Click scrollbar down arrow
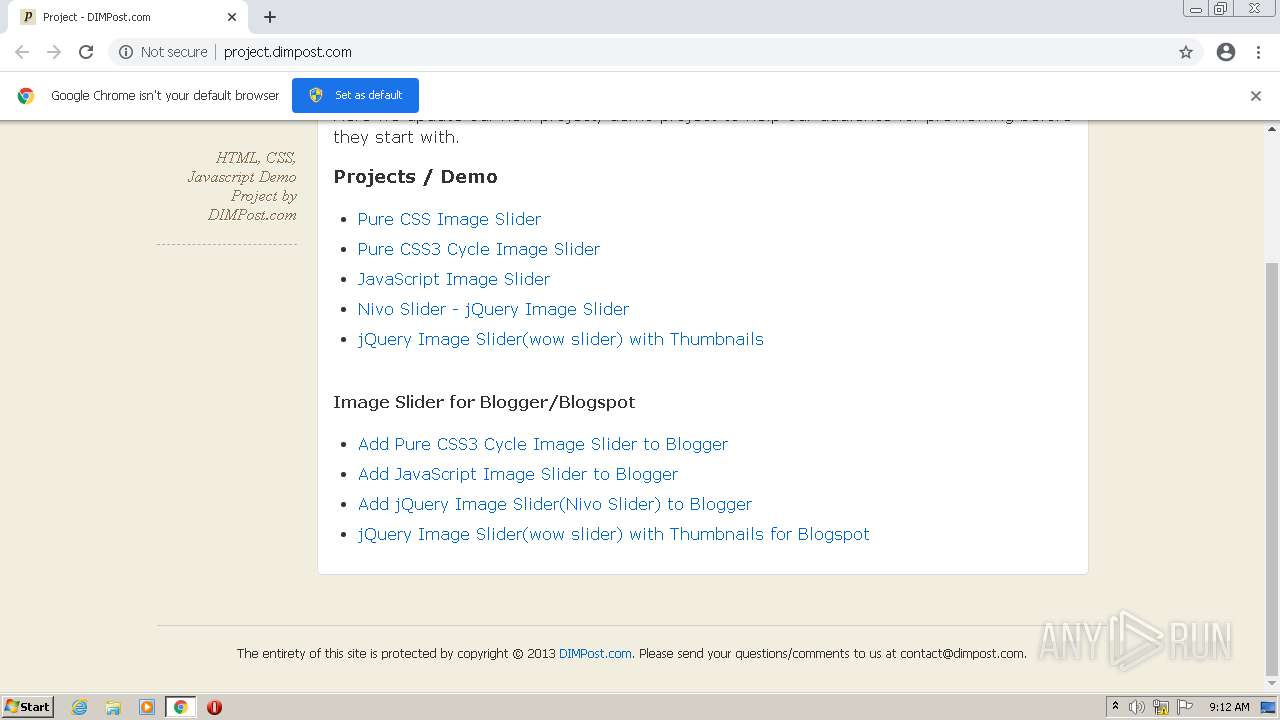The image size is (1280, 720). tap(1272, 685)
